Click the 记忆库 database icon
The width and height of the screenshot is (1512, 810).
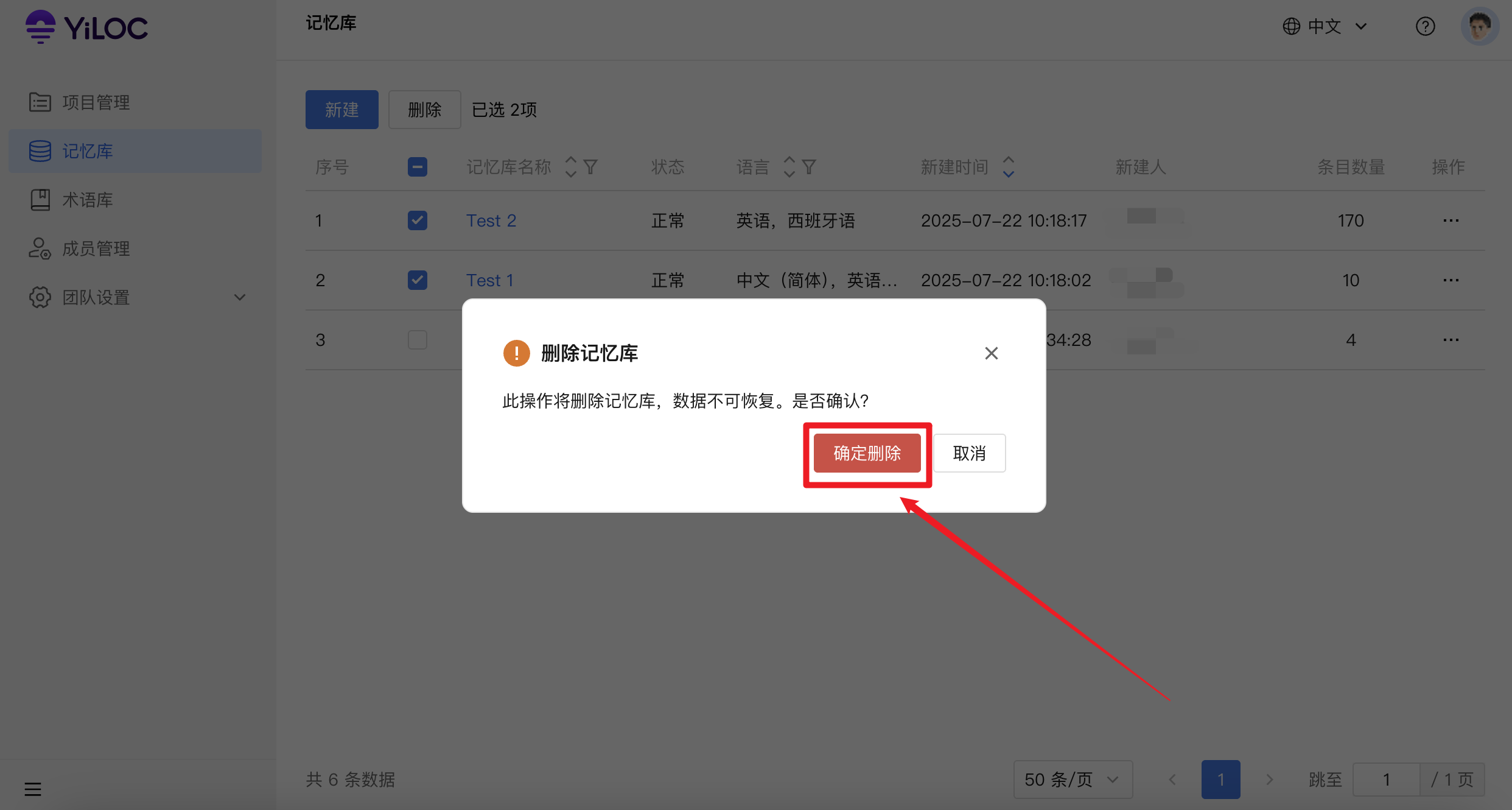(x=40, y=151)
